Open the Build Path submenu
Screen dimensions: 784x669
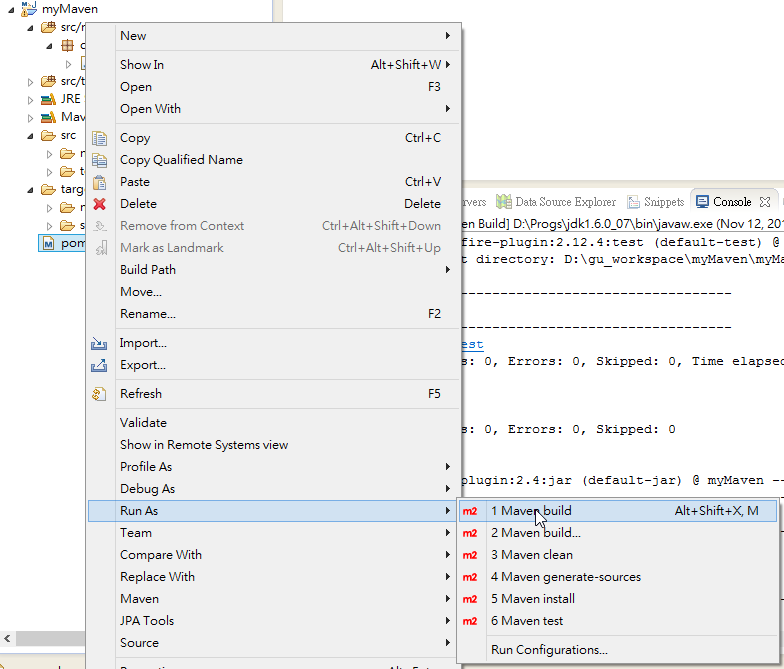(274, 270)
